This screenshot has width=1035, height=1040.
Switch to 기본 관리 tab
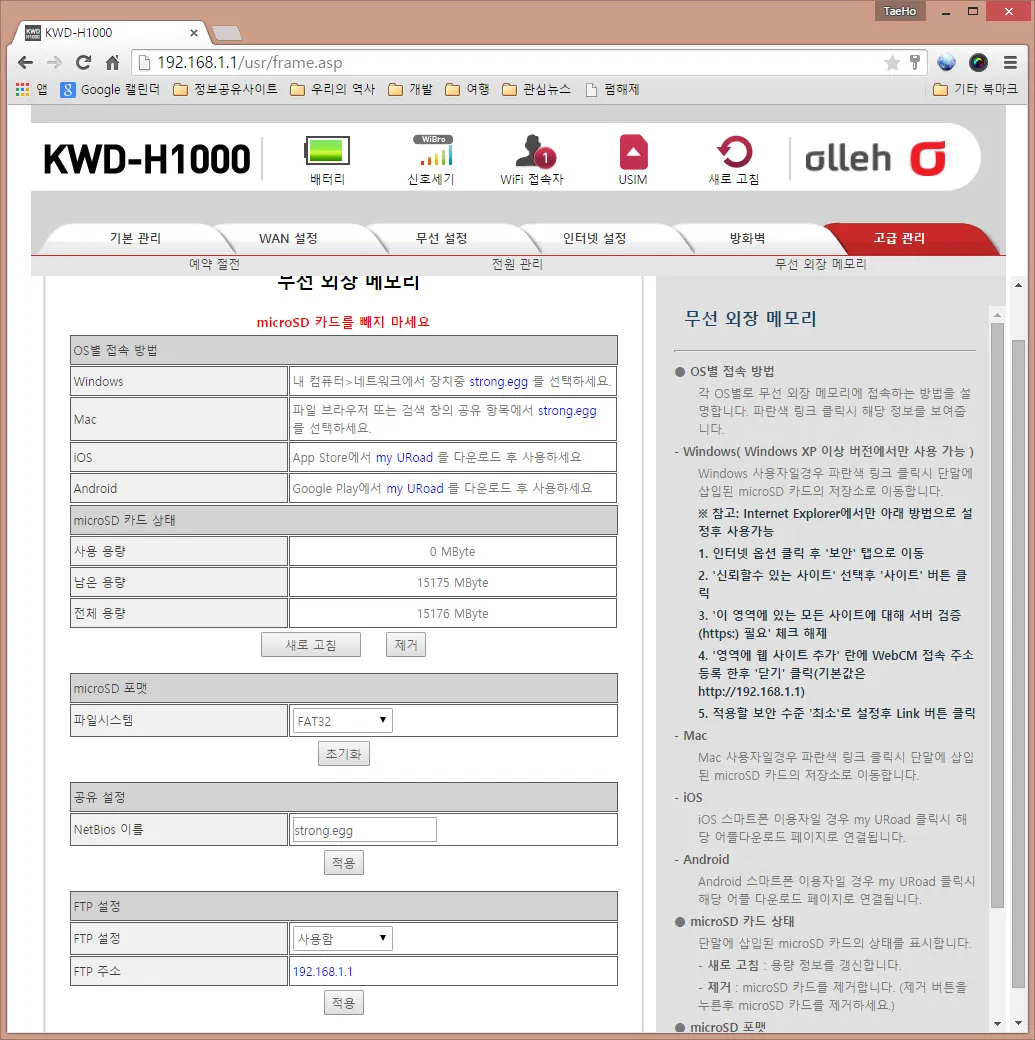[x=135, y=238]
